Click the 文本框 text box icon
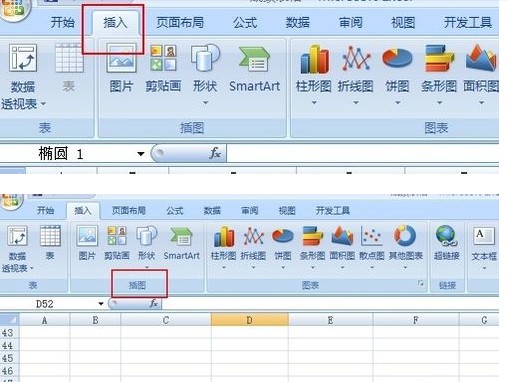 (x=484, y=236)
